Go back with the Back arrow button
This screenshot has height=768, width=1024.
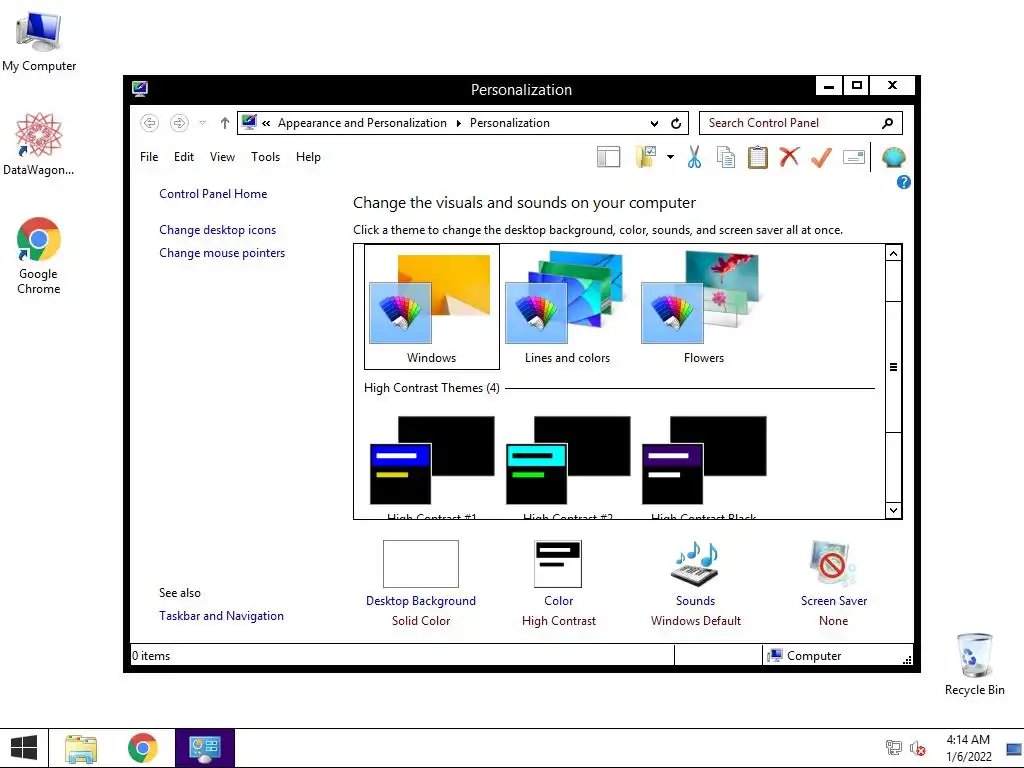(150, 123)
